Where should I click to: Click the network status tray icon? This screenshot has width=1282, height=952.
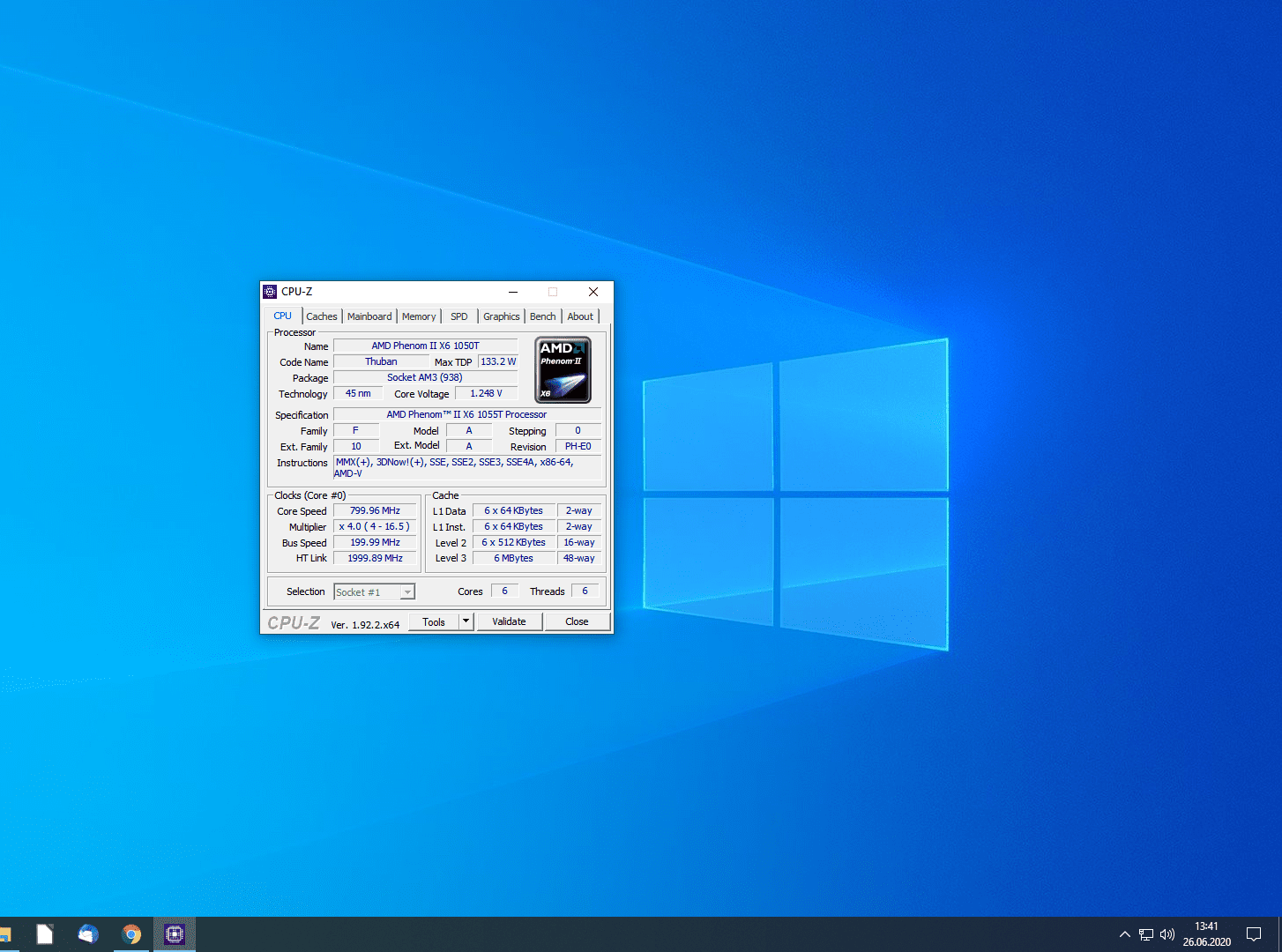click(x=1146, y=934)
